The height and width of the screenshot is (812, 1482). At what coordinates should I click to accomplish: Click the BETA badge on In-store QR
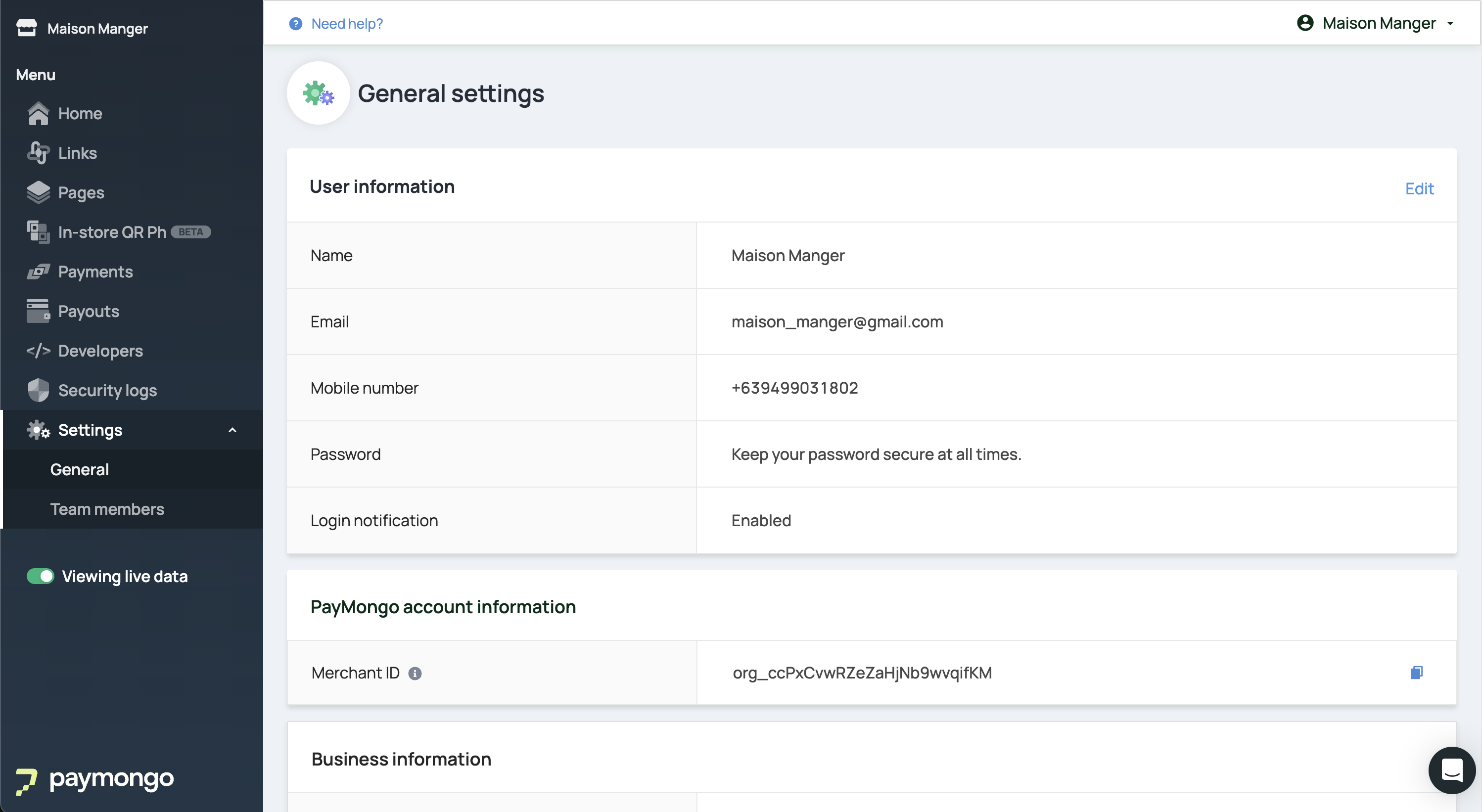(190, 232)
